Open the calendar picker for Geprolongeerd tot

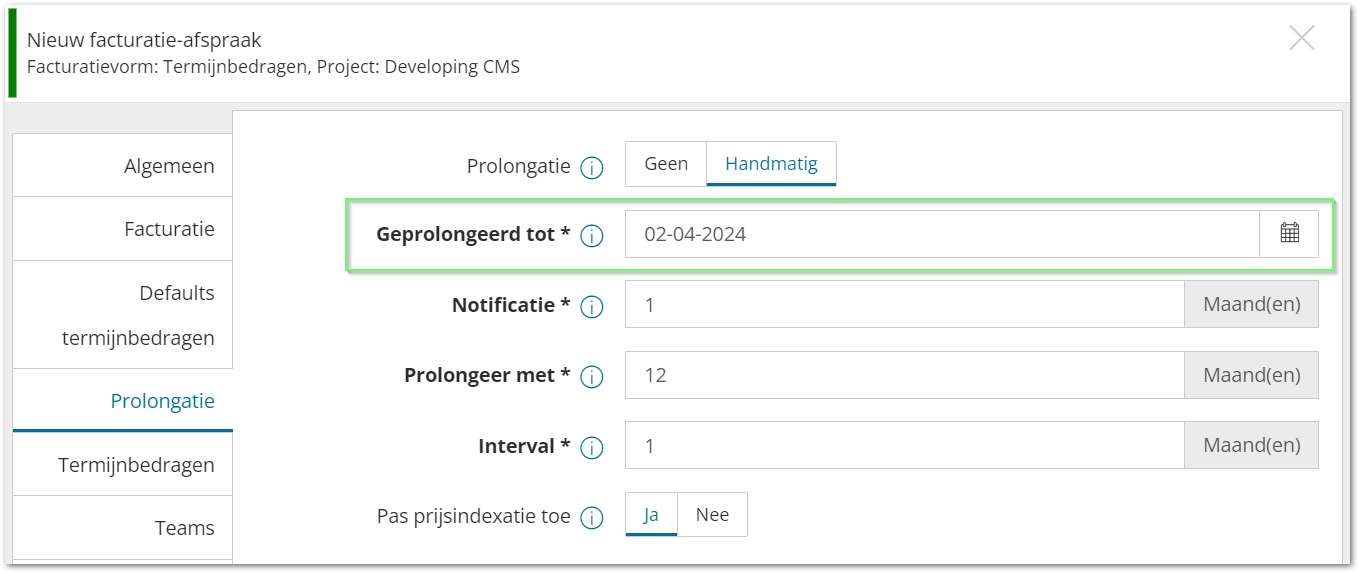click(x=1289, y=234)
